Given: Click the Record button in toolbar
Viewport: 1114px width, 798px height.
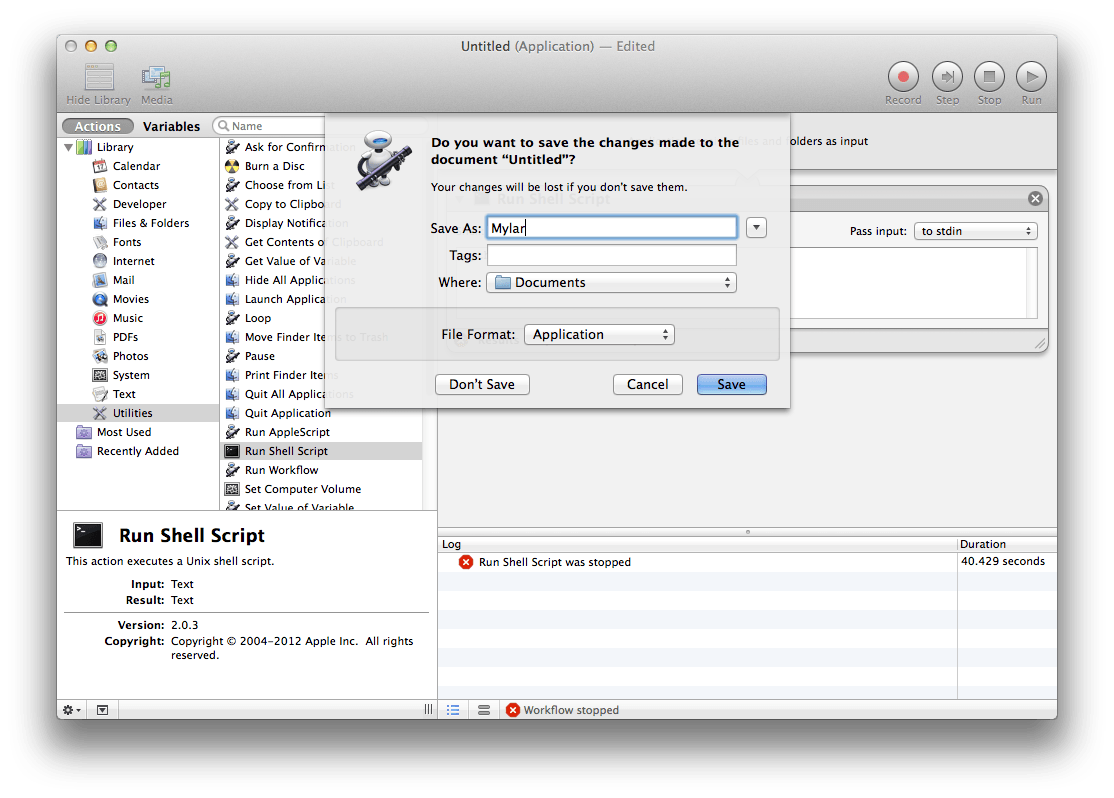Looking at the screenshot, I should (x=903, y=77).
